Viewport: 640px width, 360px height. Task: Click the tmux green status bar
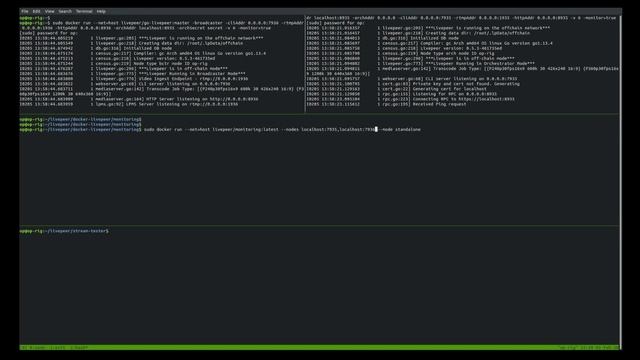[320, 347]
